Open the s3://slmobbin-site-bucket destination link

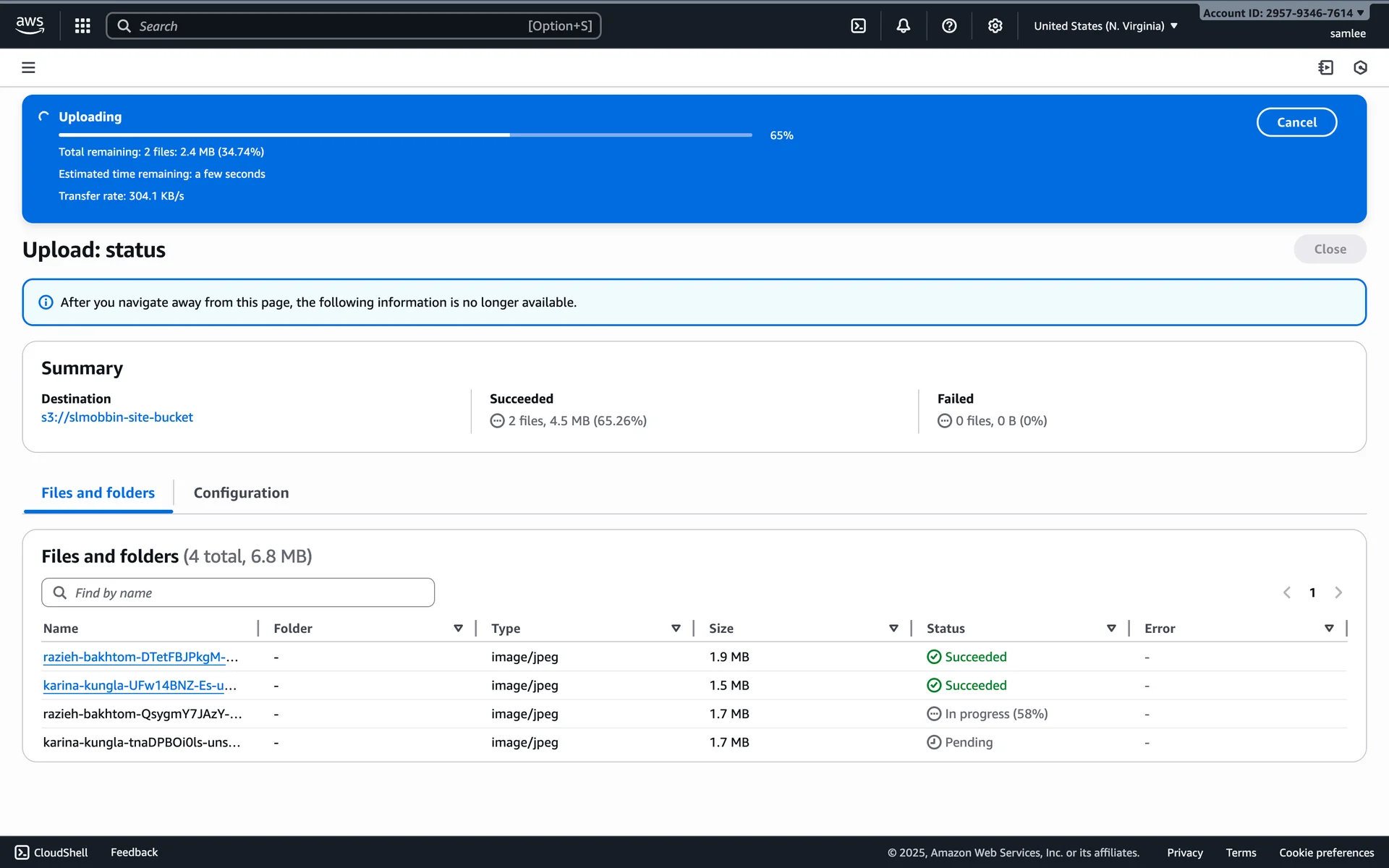point(117,417)
